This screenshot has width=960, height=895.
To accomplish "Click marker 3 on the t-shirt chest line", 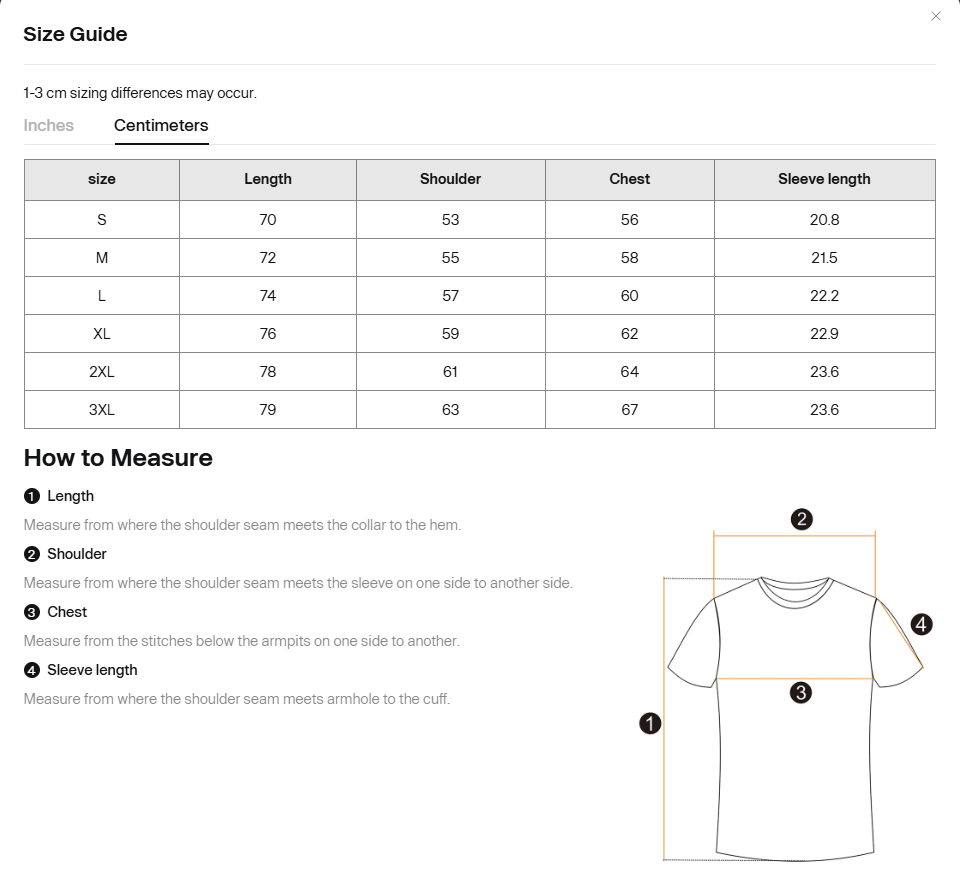I will point(800,693).
